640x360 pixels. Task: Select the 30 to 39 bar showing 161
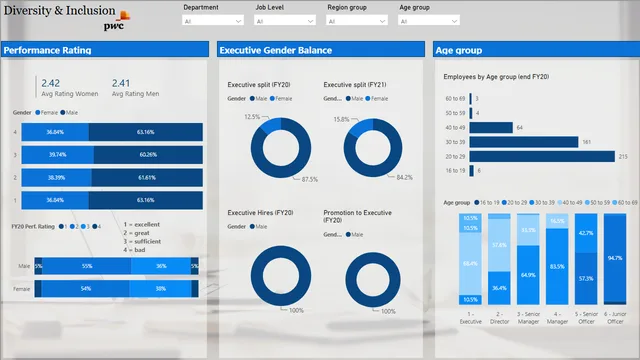524,142
